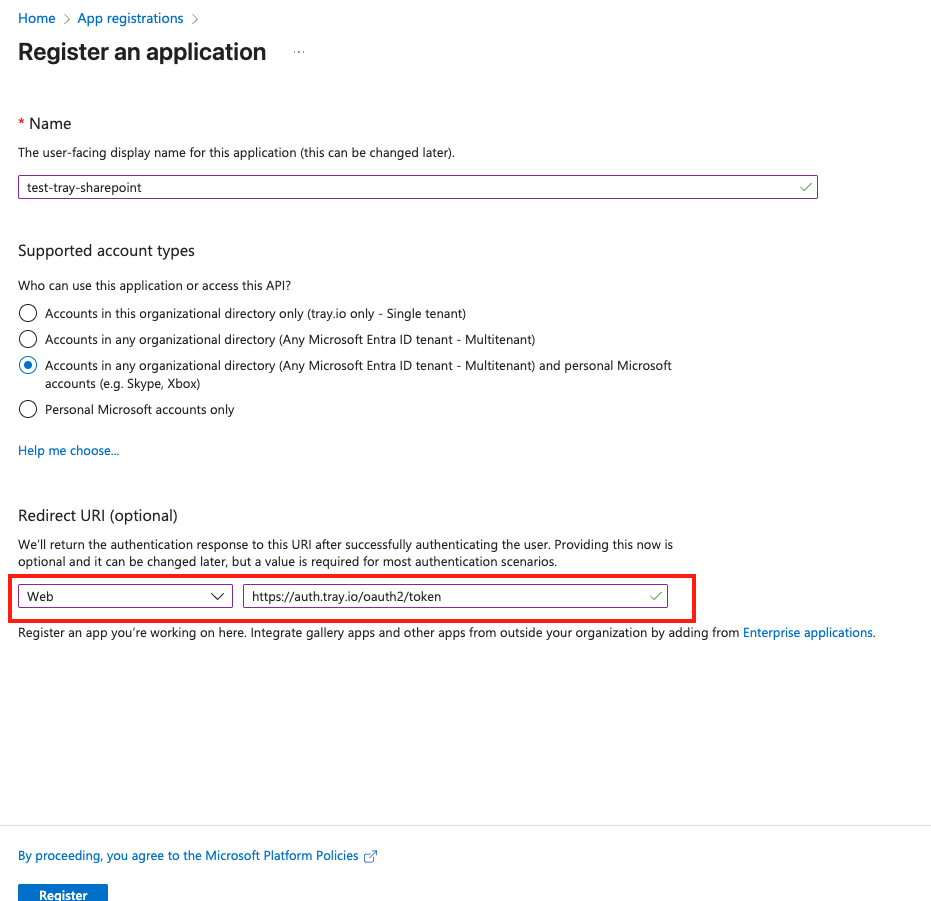Select the Multitenant-only account type option

[x=28, y=338]
